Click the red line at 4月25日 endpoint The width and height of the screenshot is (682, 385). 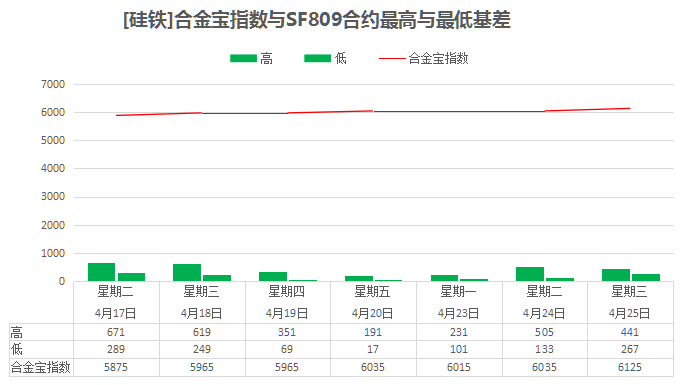pos(629,108)
